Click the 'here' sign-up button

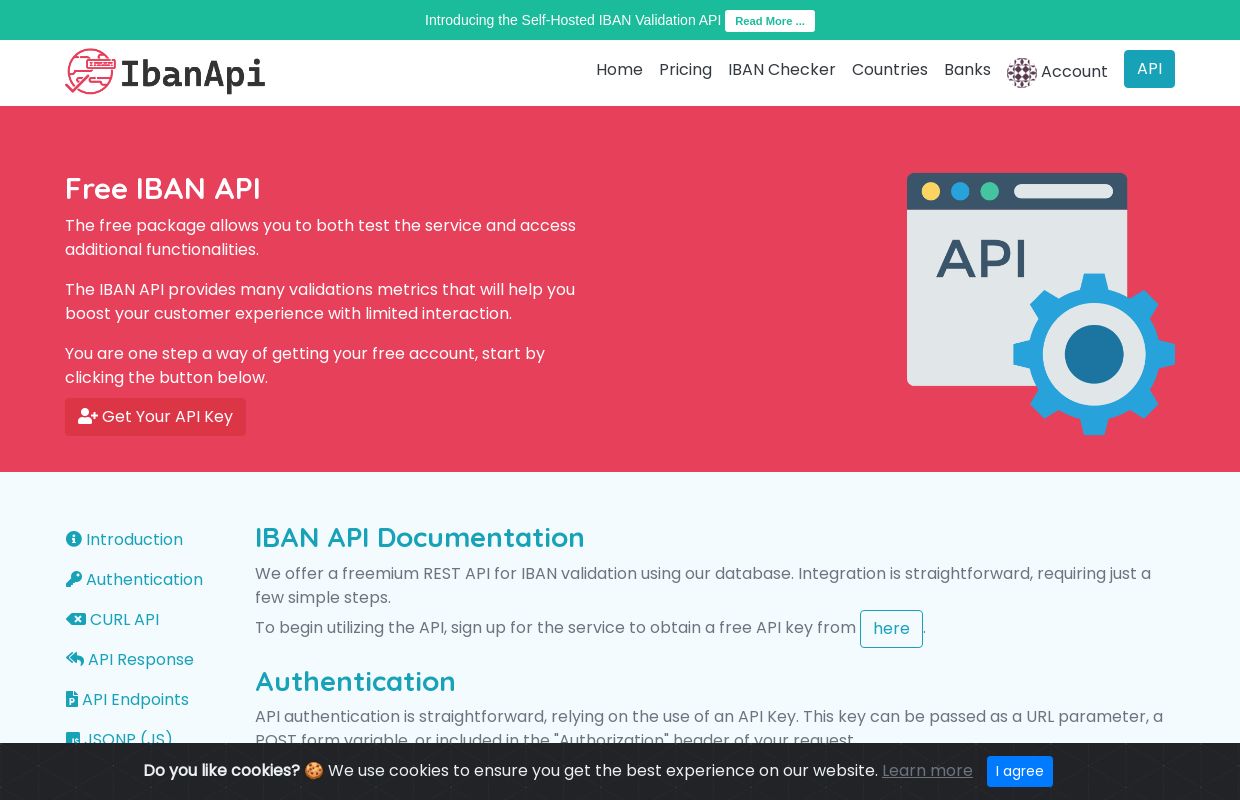pos(891,629)
